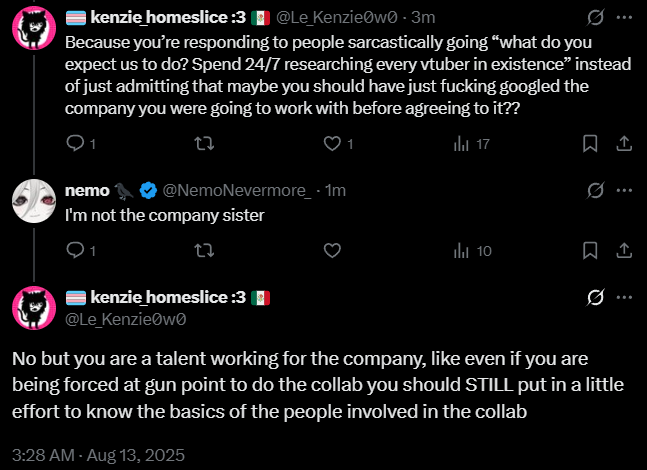Open more options on first tweet
This screenshot has height=470, width=647.
click(x=624, y=17)
